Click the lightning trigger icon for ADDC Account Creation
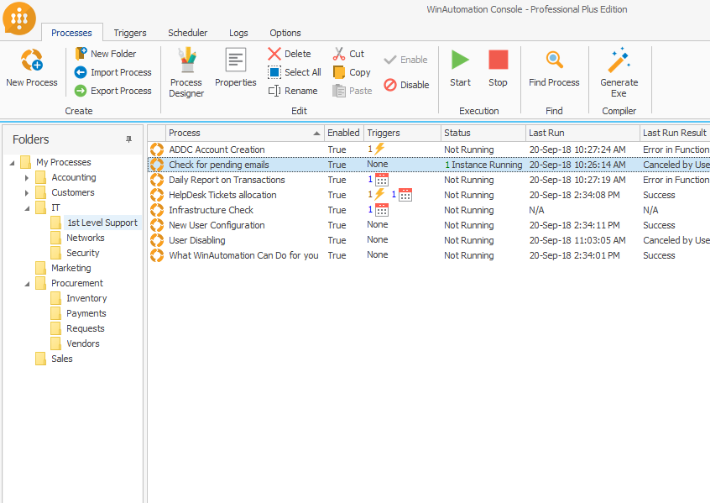The height and width of the screenshot is (503, 710). [x=379, y=149]
